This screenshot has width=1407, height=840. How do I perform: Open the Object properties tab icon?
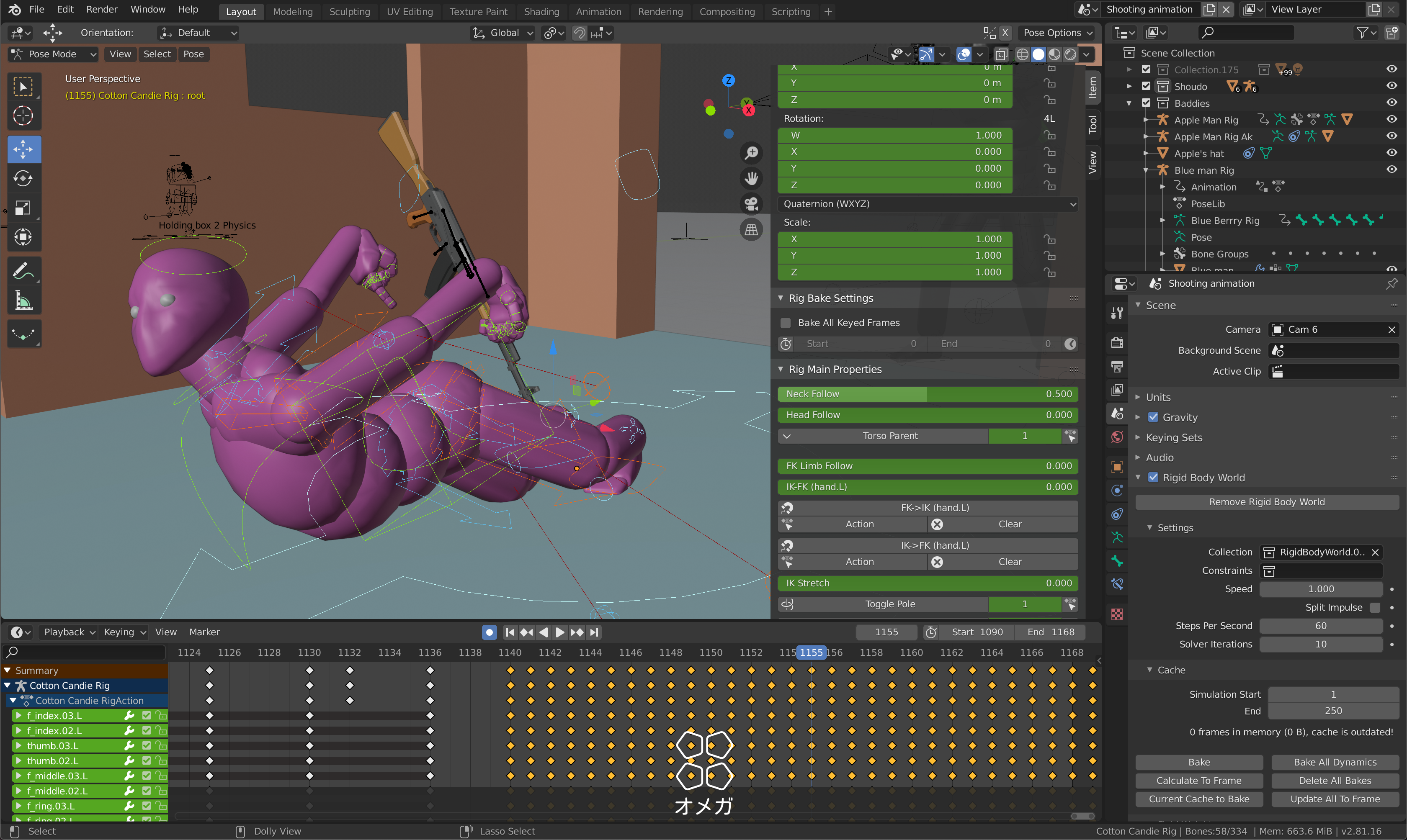pyautogui.click(x=1117, y=467)
